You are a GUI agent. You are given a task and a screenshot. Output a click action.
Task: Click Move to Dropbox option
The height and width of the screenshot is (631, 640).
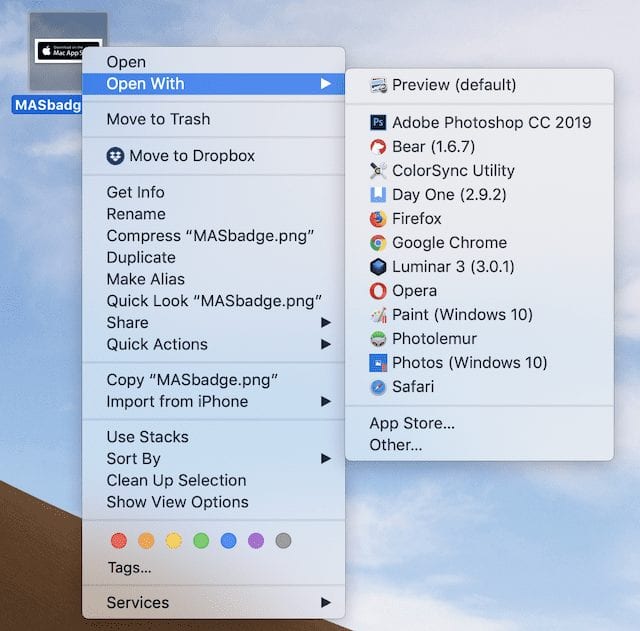[191, 155]
